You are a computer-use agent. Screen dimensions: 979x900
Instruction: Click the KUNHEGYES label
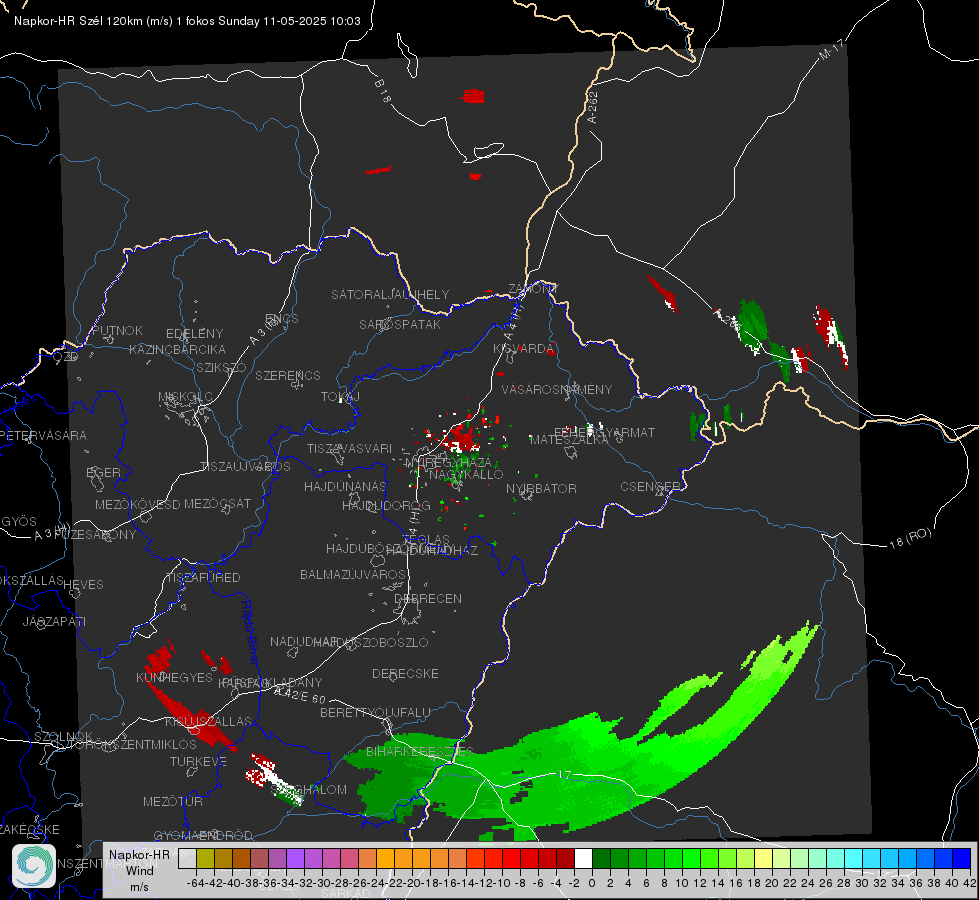(174, 678)
